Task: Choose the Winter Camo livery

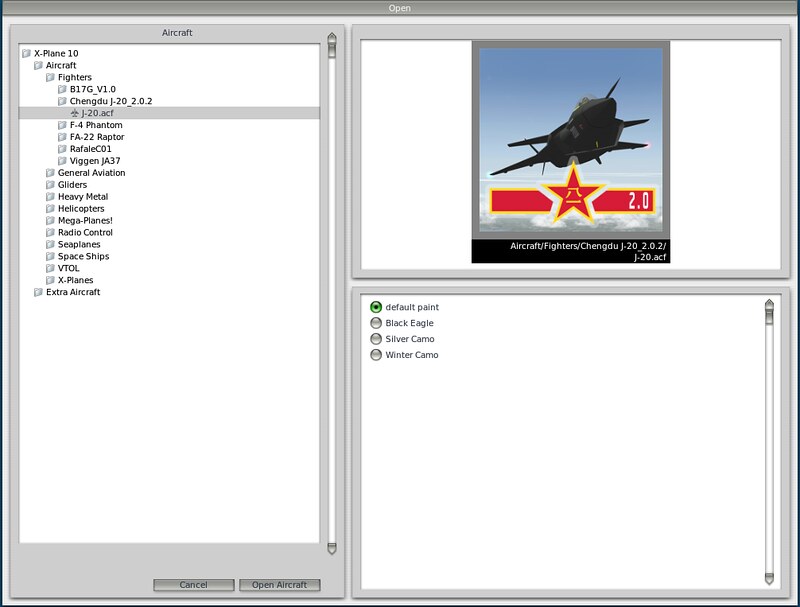Action: pos(376,355)
